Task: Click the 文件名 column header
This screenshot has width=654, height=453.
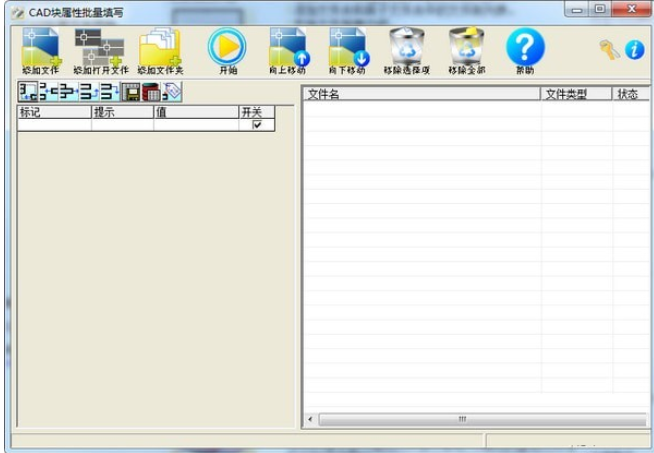Action: (420, 94)
